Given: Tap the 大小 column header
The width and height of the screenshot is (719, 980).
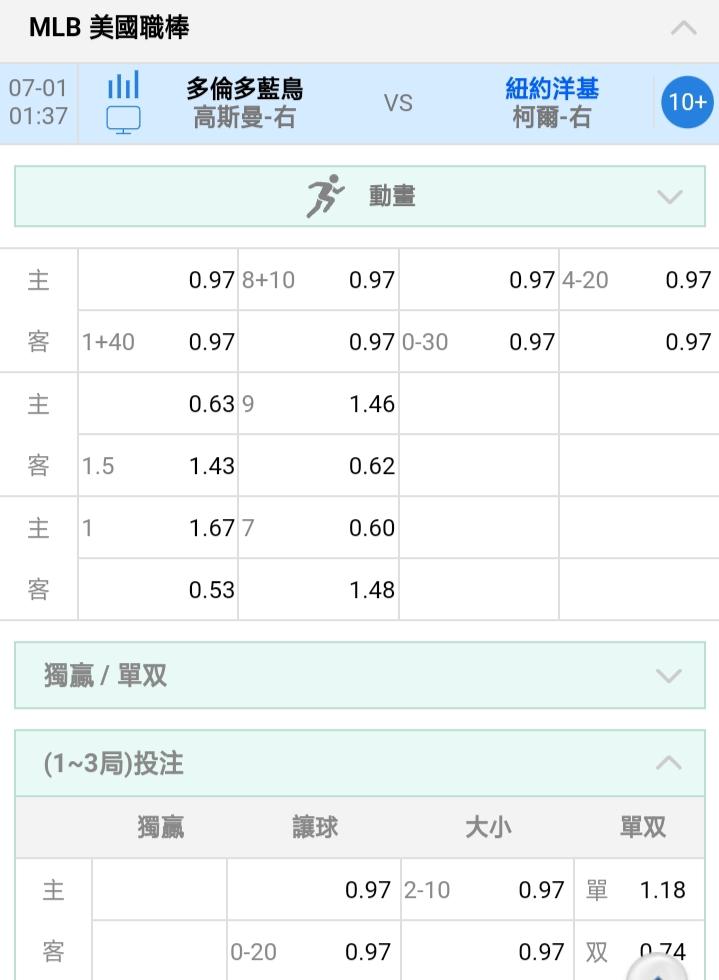Looking at the screenshot, I should point(488,827).
